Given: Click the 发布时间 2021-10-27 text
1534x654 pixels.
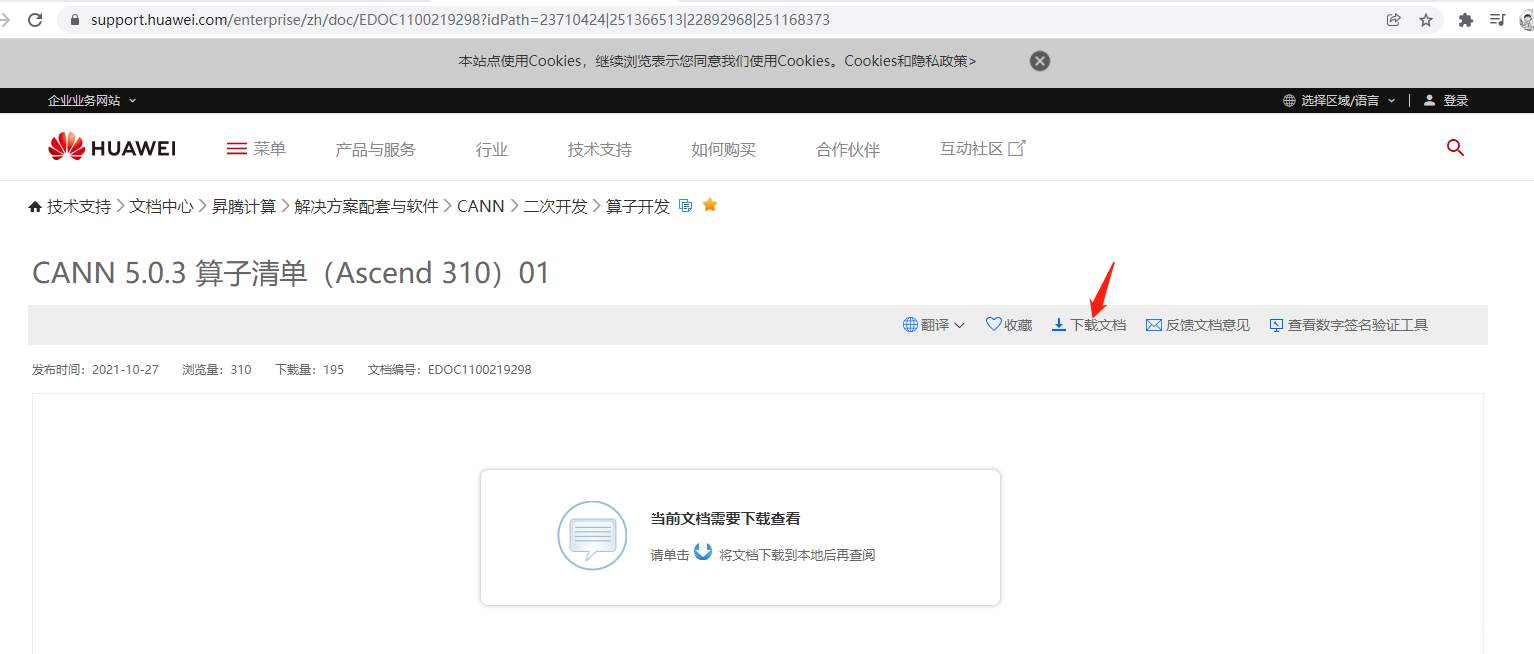Looking at the screenshot, I should click(96, 370).
